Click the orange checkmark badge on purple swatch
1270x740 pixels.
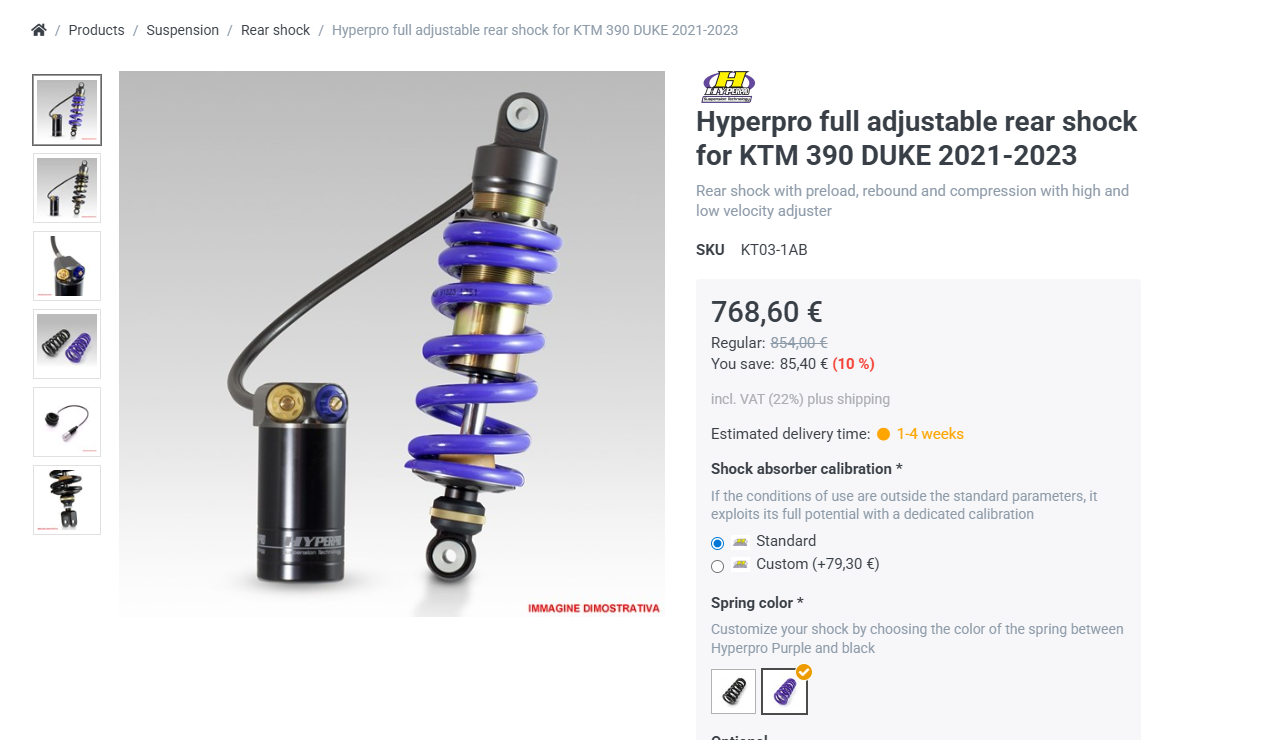coord(804,672)
